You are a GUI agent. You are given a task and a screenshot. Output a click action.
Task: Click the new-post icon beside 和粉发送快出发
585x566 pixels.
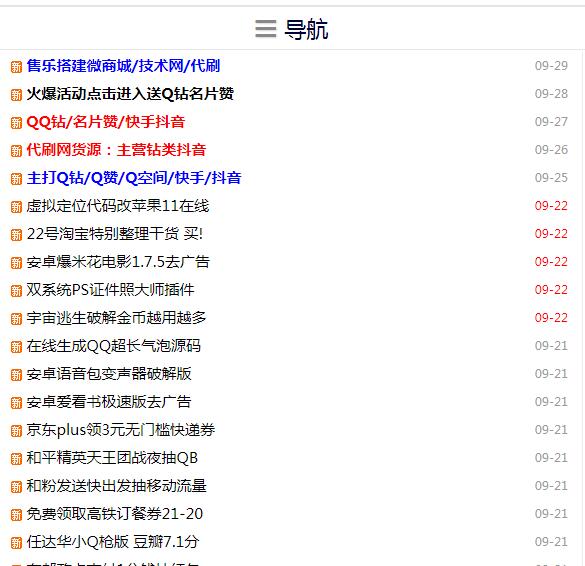[16, 487]
